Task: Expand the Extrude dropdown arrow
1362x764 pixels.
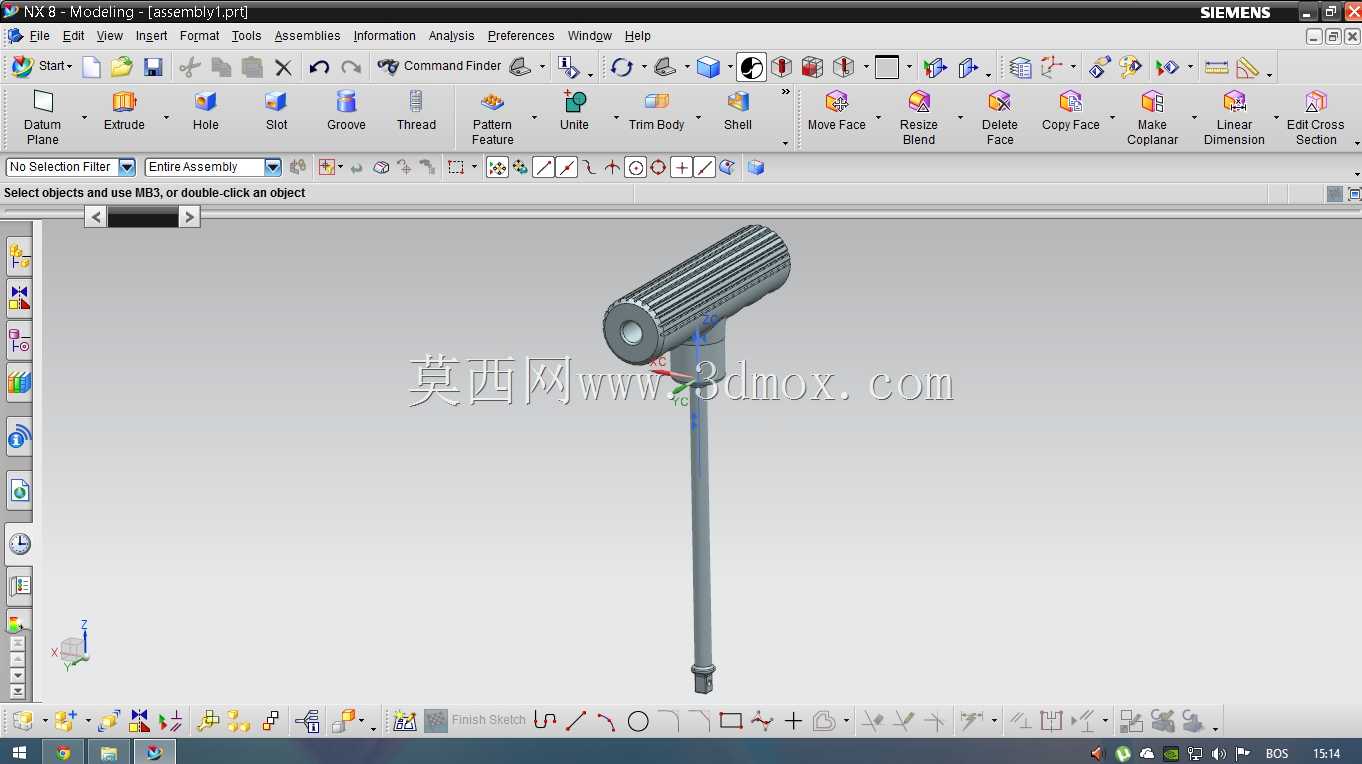Action: [x=166, y=118]
